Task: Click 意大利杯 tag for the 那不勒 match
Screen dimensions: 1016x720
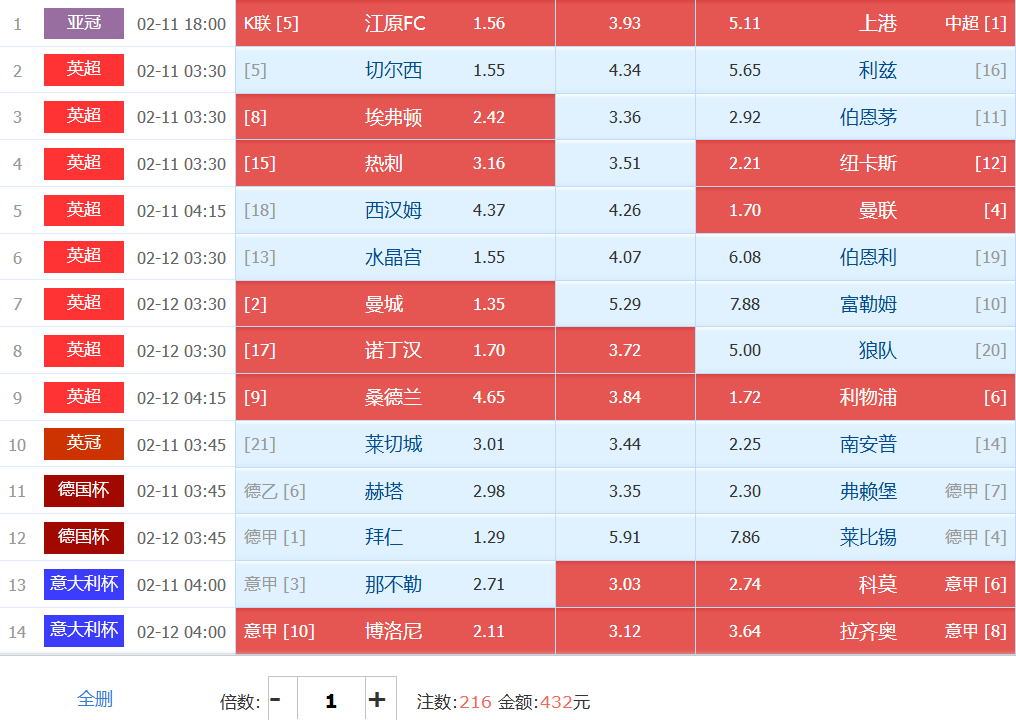Action: [84, 583]
